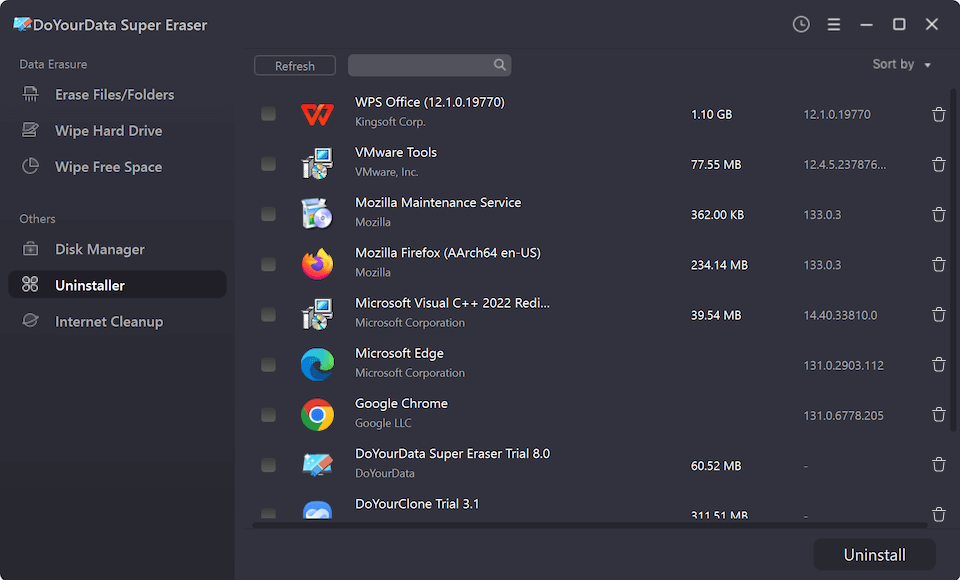The height and width of the screenshot is (580, 960).
Task: Click the Kingsoft Corp. publisher text
Action: pyautogui.click(x=390, y=122)
